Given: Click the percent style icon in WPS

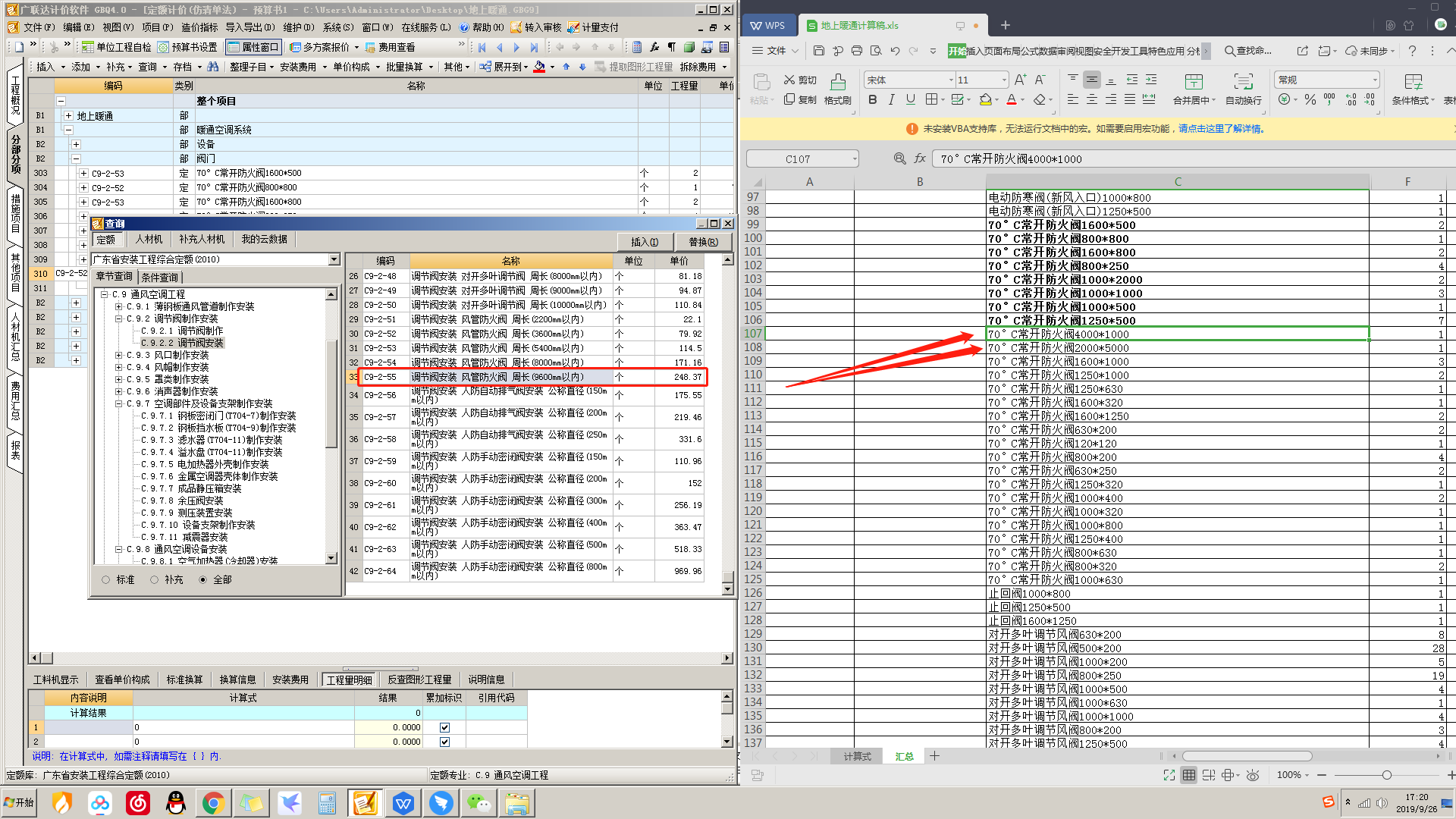Looking at the screenshot, I should click(1310, 99).
